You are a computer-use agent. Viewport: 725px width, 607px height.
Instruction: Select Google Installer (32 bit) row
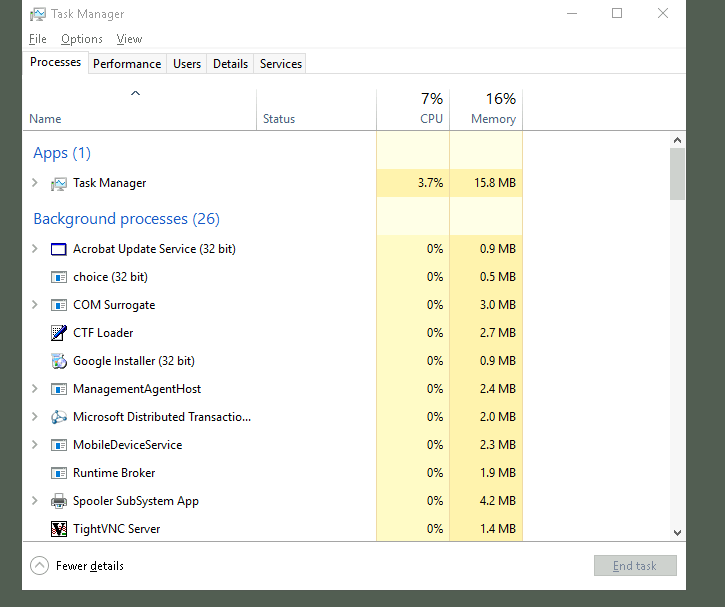[x=272, y=361]
